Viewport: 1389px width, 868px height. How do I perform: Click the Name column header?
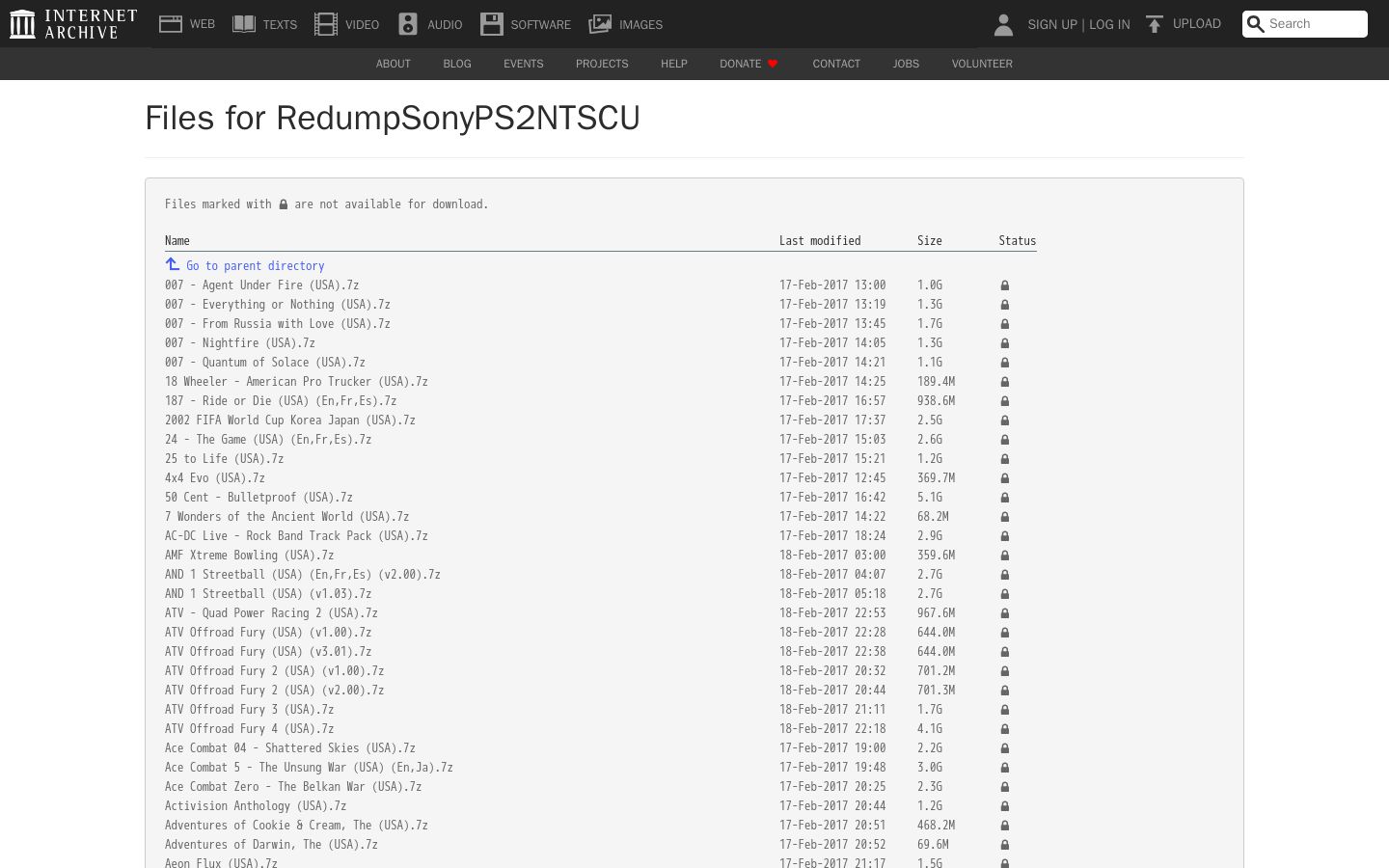pyautogui.click(x=177, y=241)
